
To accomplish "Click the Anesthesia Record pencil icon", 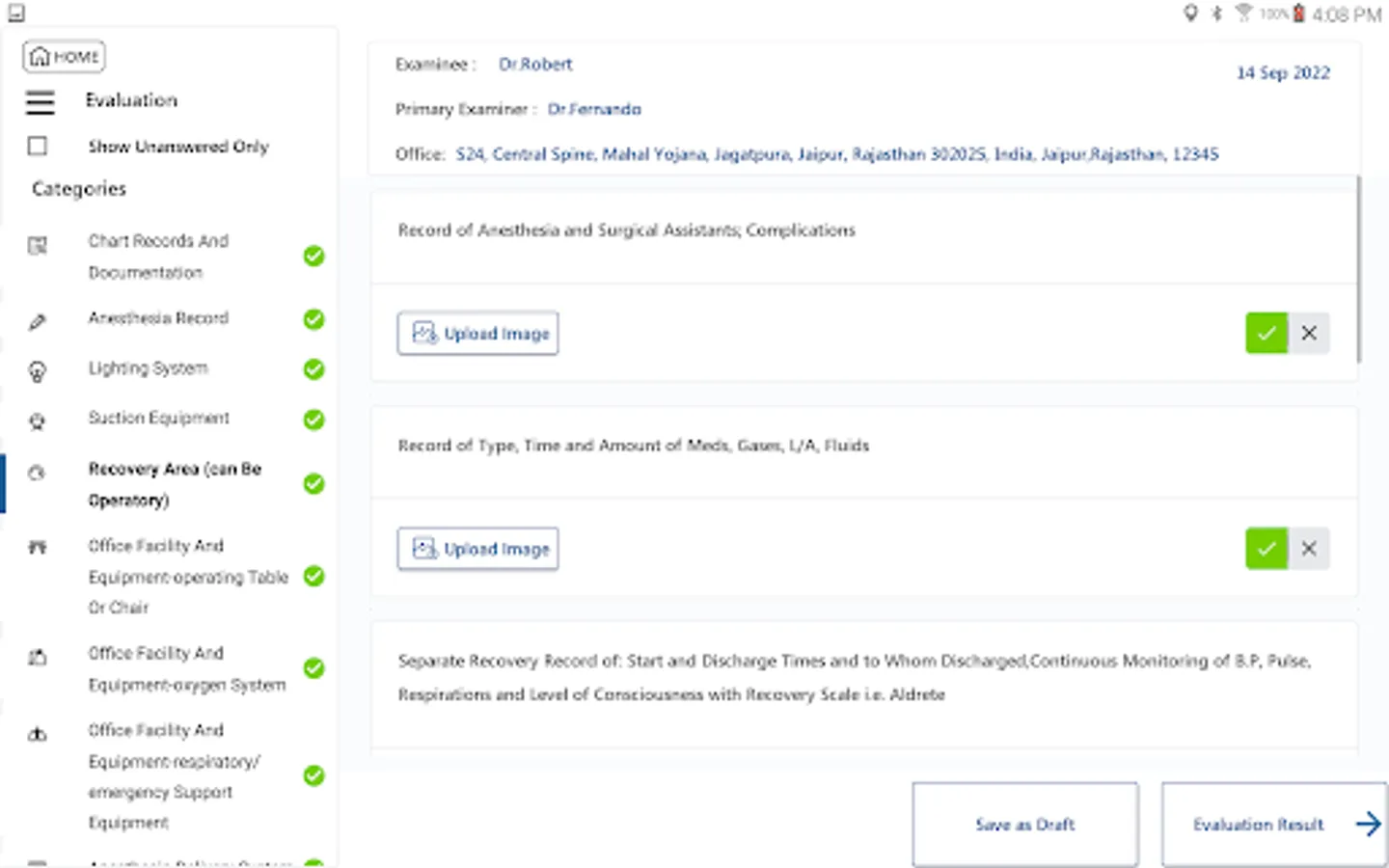I will click(x=38, y=322).
